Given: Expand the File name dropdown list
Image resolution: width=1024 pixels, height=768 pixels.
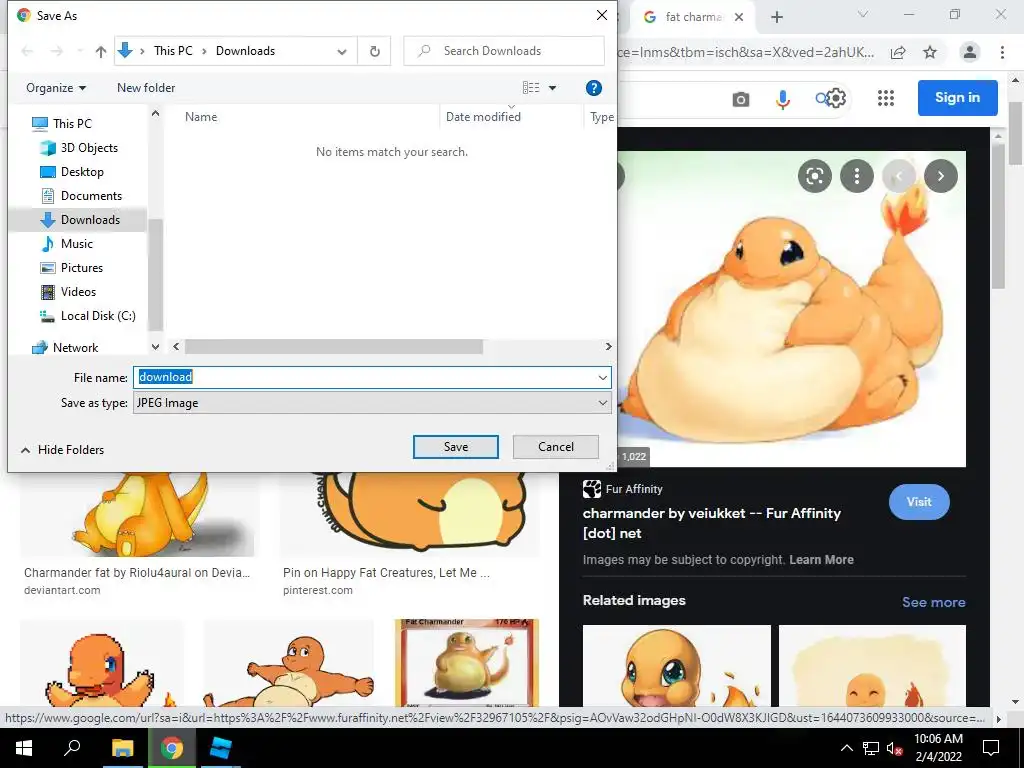Looking at the screenshot, I should pyautogui.click(x=602, y=377).
